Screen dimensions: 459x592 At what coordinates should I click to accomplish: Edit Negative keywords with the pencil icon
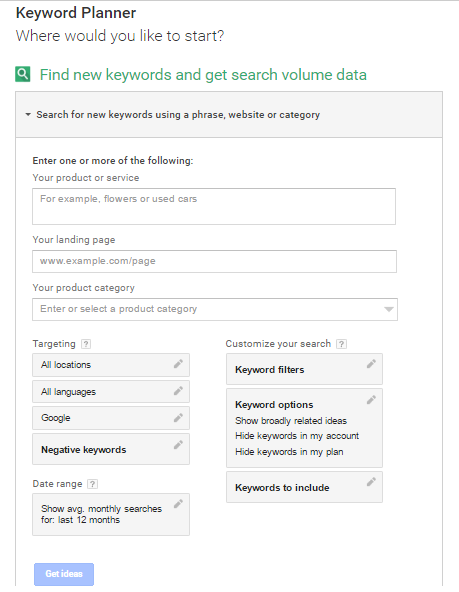point(178,445)
